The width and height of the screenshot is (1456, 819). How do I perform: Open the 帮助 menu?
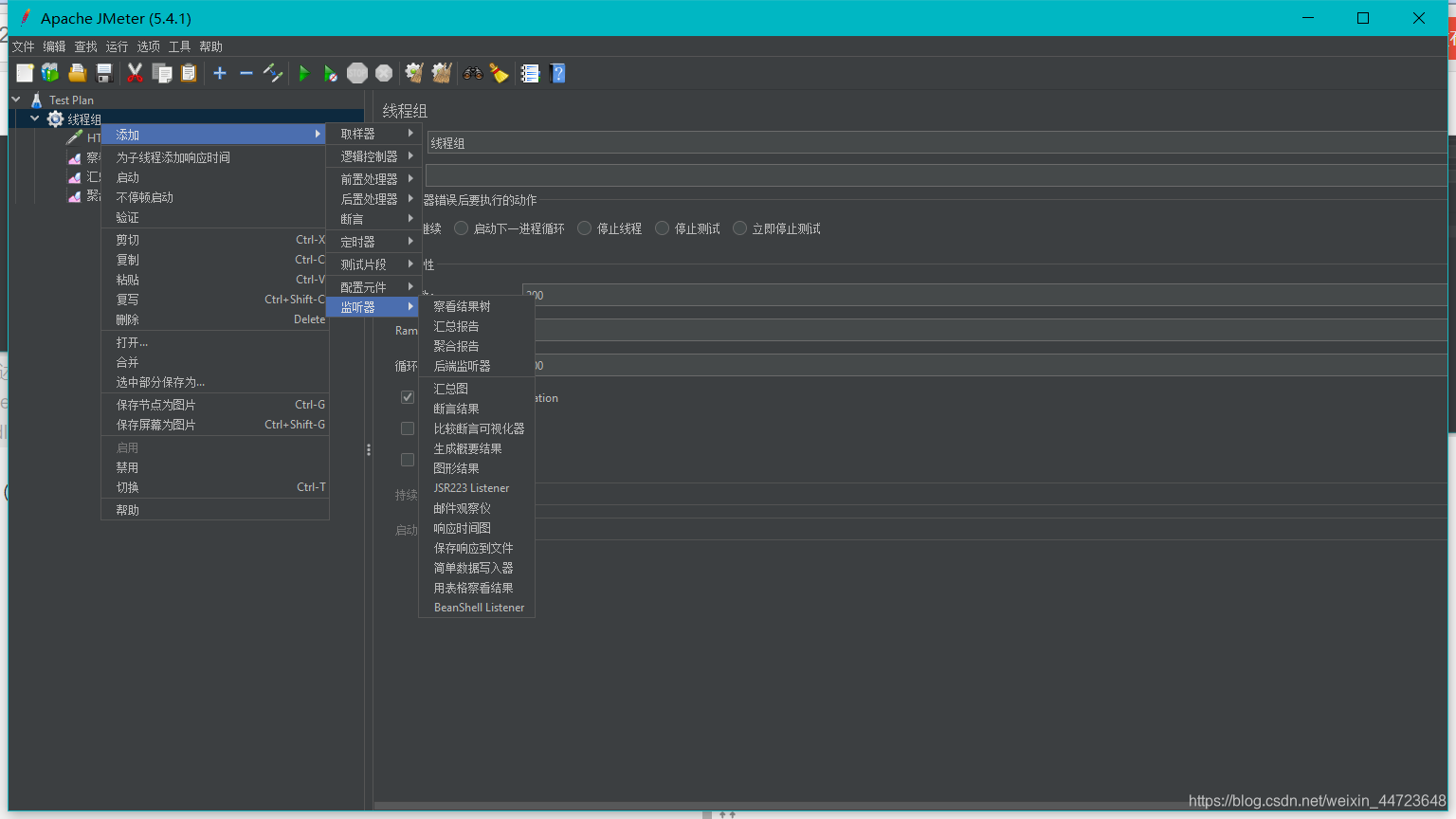(210, 46)
